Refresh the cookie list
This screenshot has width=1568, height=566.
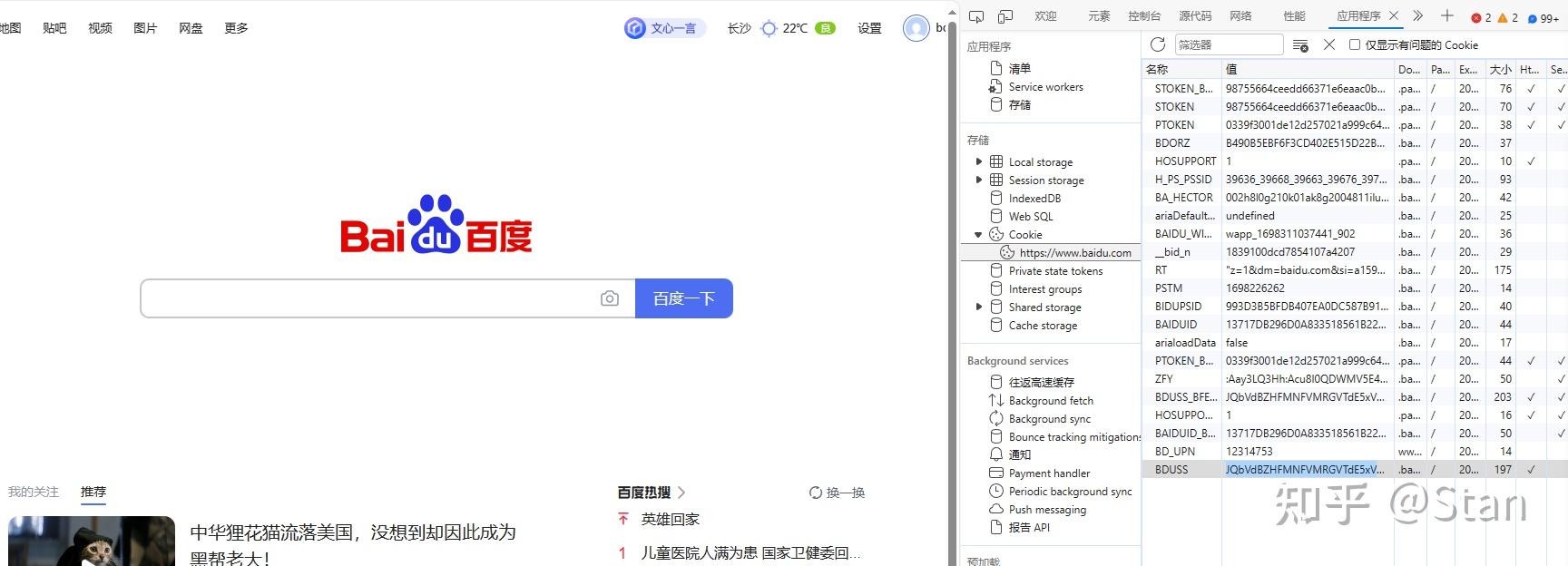1158,44
